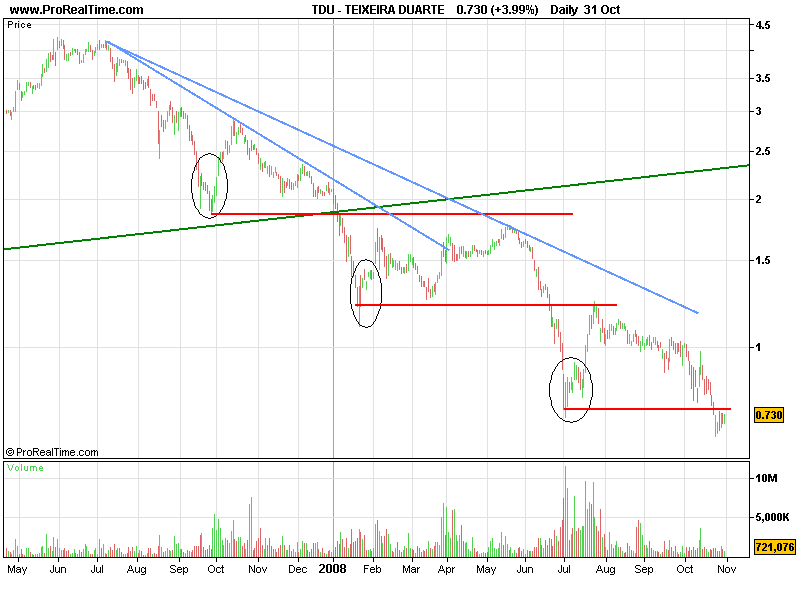Click the 10M volume axis label
This screenshot has width=800, height=600.
pyautogui.click(x=766, y=478)
